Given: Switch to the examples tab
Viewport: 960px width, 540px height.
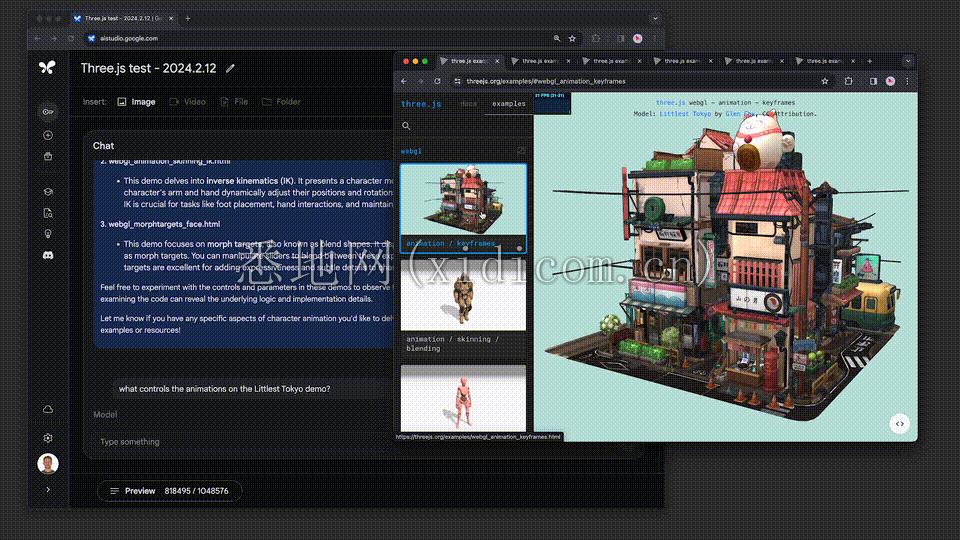Looking at the screenshot, I should pos(509,104).
